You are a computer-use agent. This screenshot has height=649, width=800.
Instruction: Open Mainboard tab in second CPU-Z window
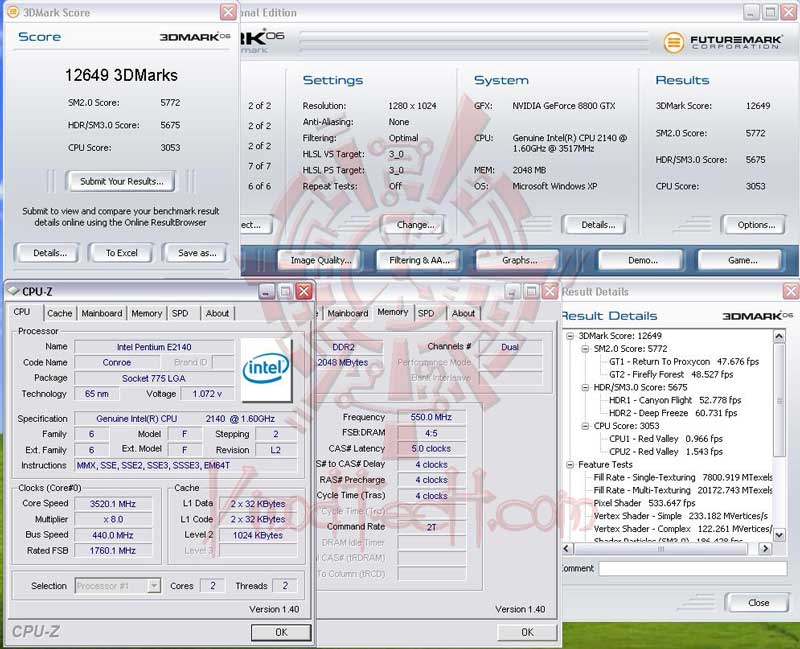pos(347,313)
